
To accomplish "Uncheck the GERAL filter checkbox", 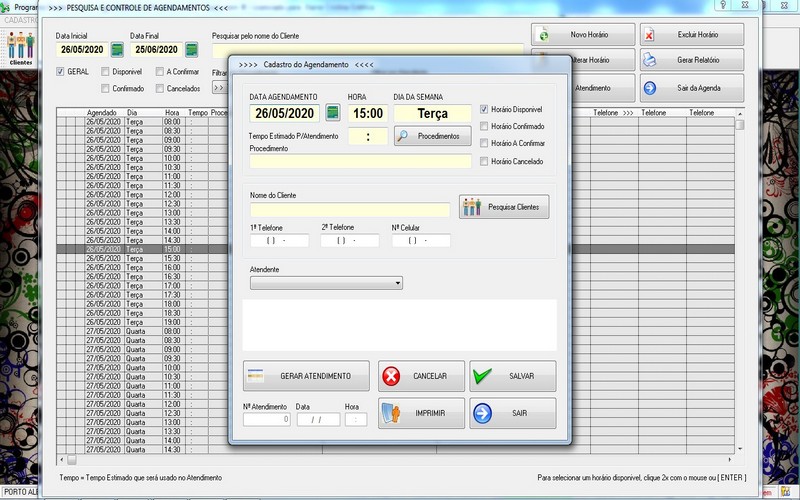I will click(x=61, y=72).
